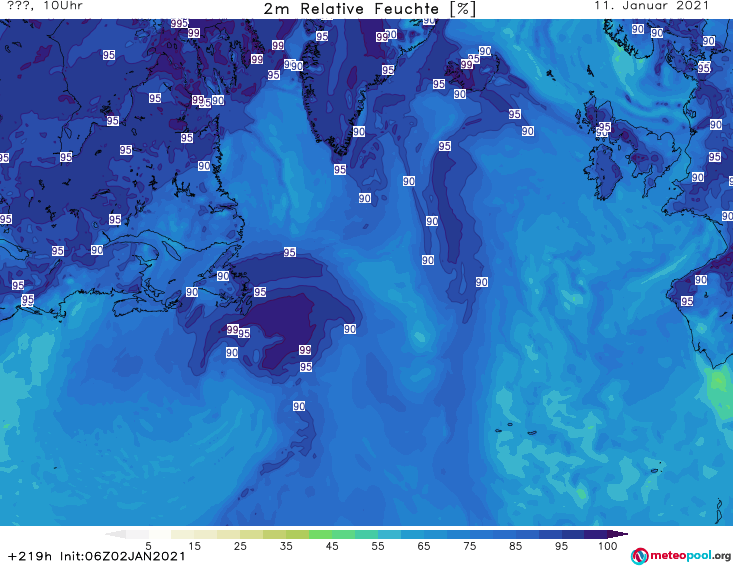The width and height of the screenshot is (733, 566).
Task: Click the "65" tick label on legend scale
Action: 424,545
